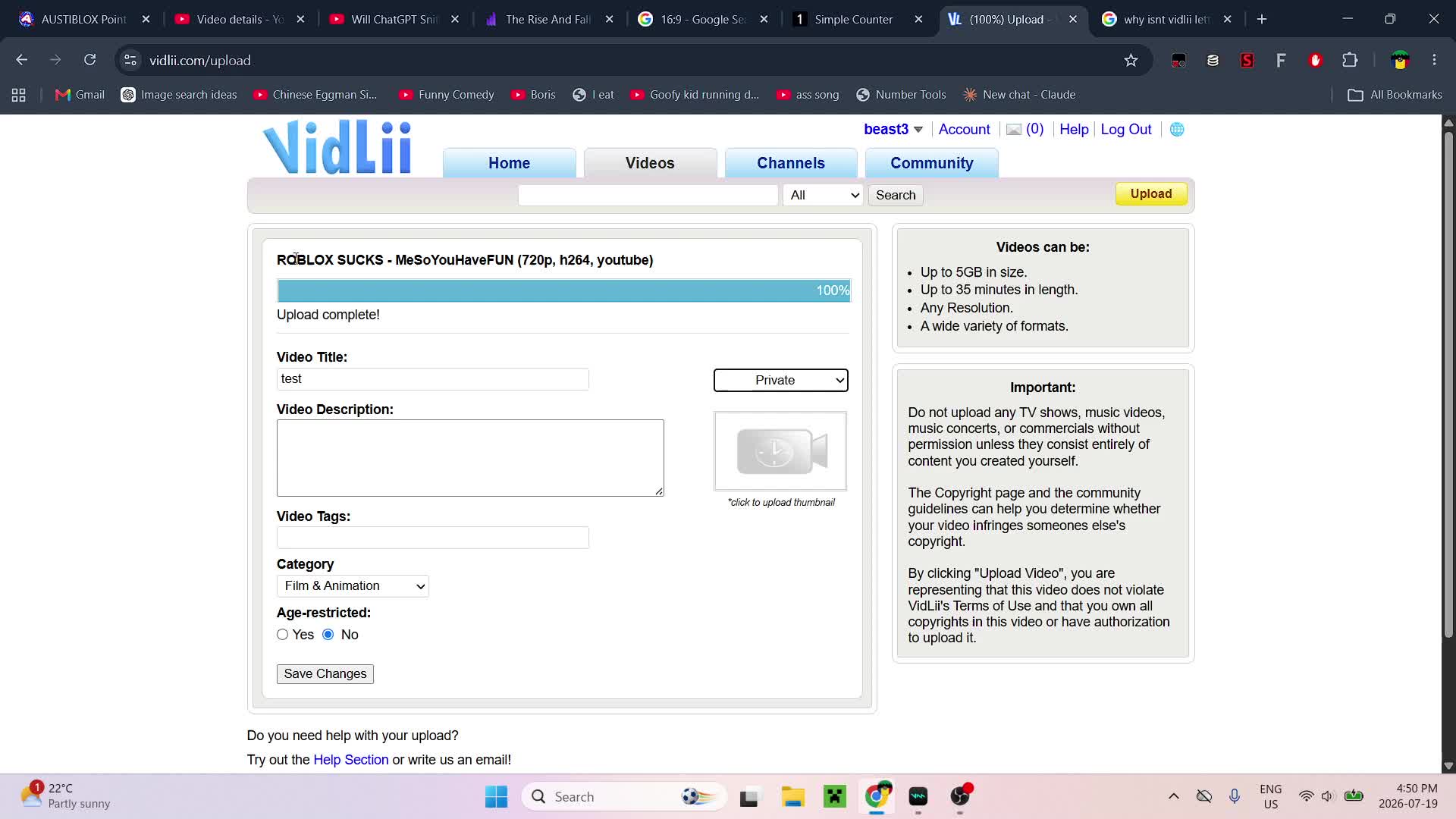The image size is (1456, 819).
Task: Go back to the previous page
Action: pos(21,60)
